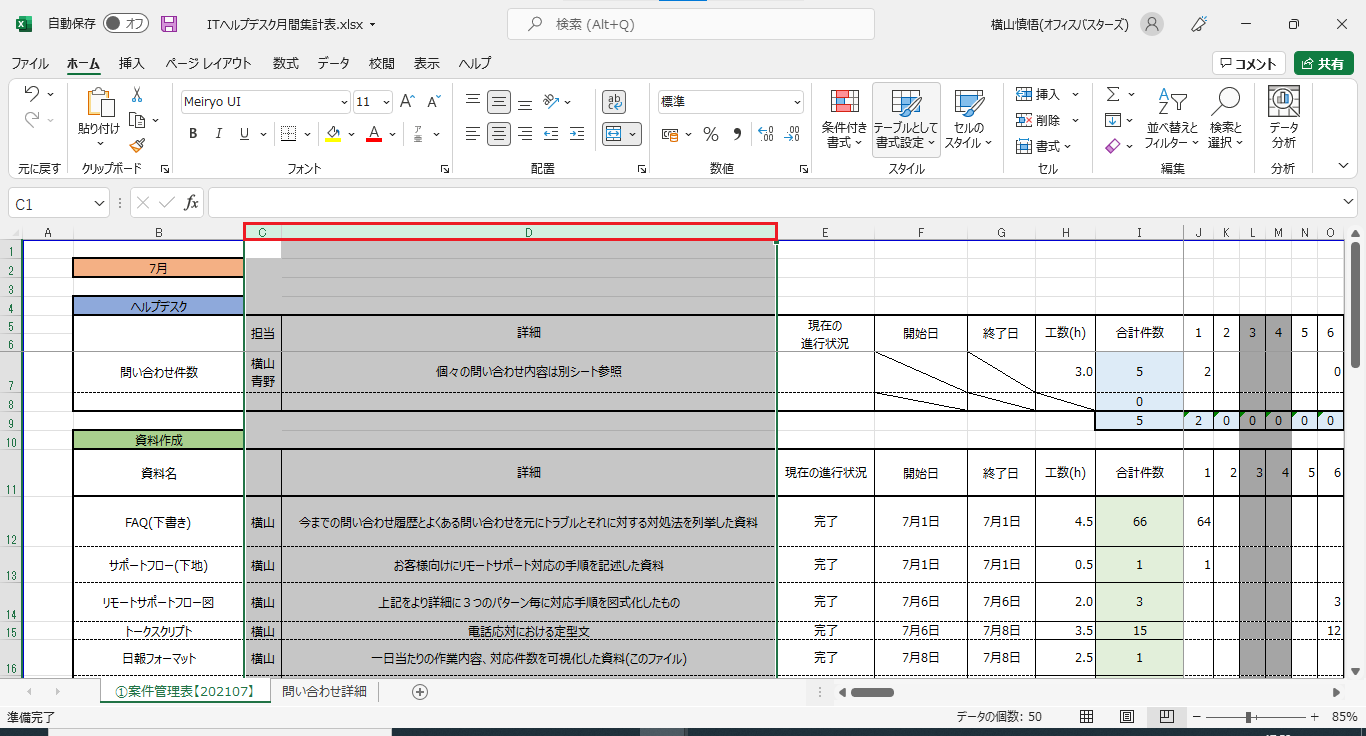
Task: Click the AutoSum sigma icon
Action: [x=1113, y=94]
